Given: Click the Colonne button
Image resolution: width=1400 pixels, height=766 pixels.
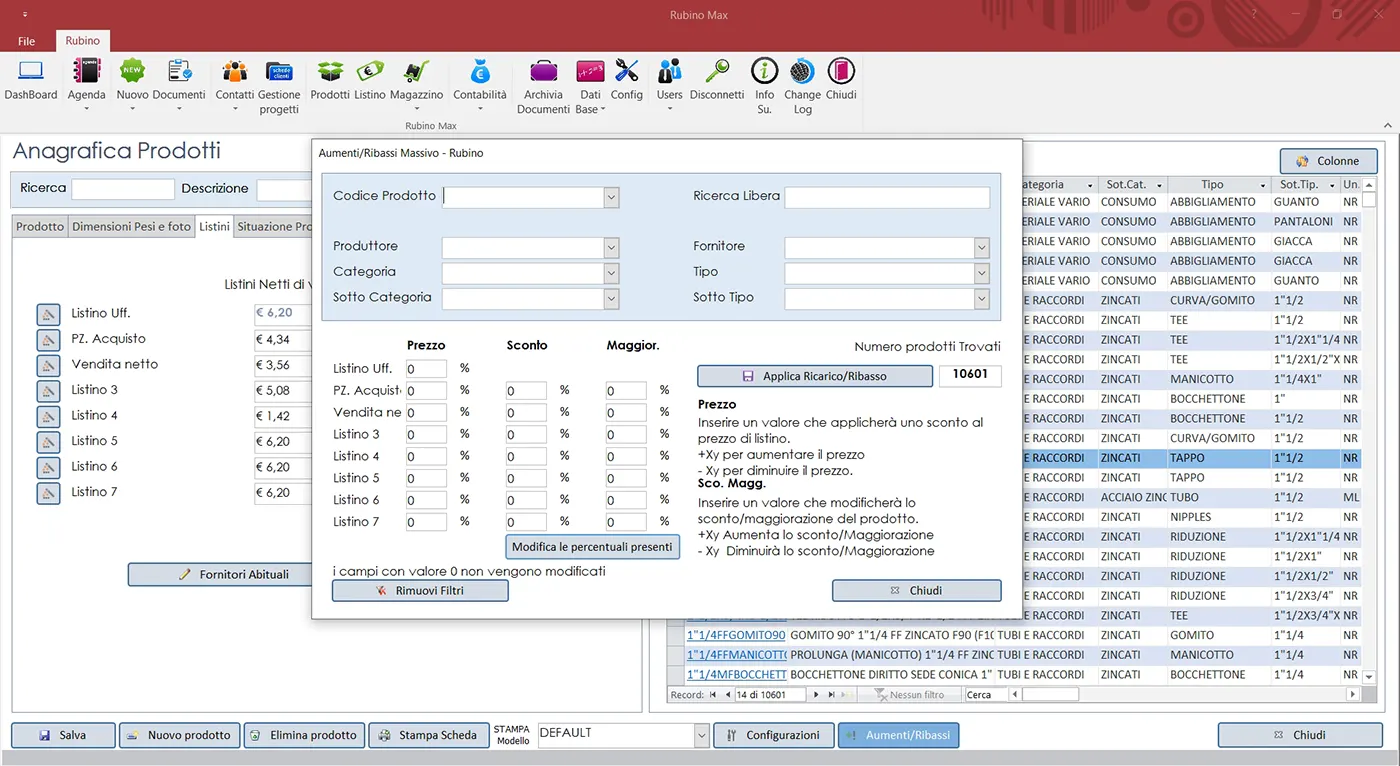Looking at the screenshot, I should (x=1328, y=161).
